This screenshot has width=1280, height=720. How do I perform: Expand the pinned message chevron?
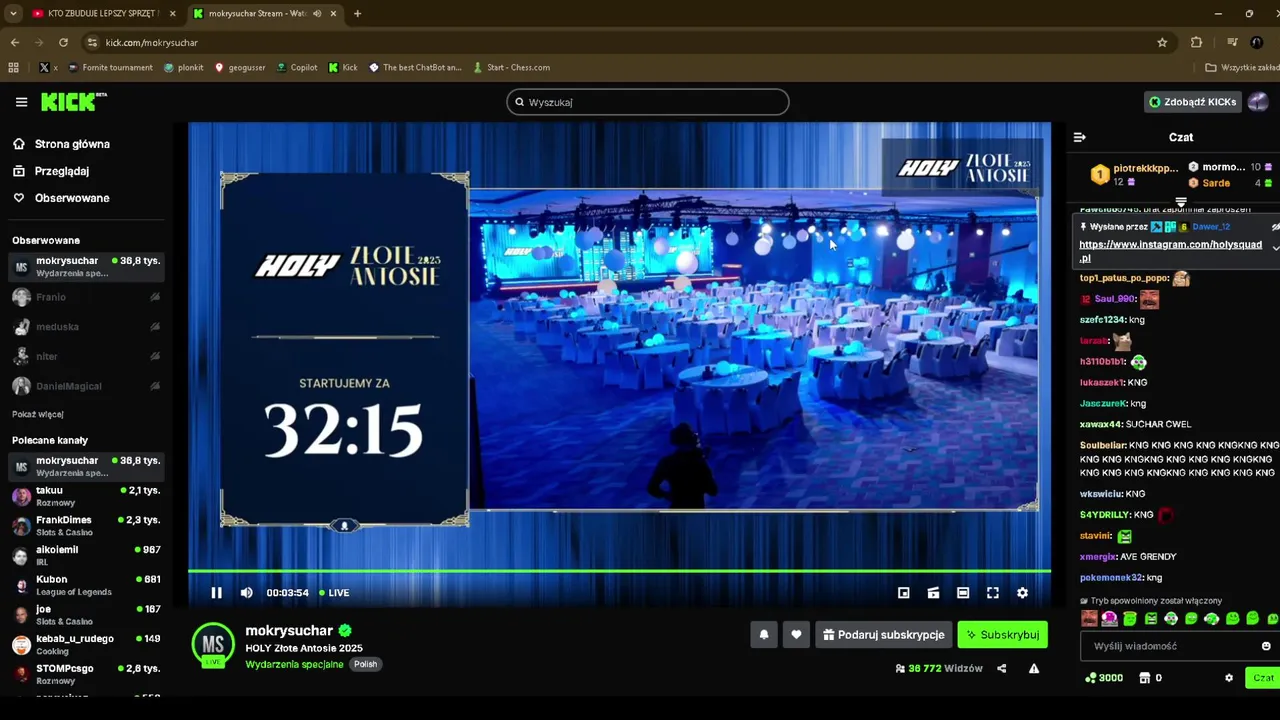click(1275, 248)
